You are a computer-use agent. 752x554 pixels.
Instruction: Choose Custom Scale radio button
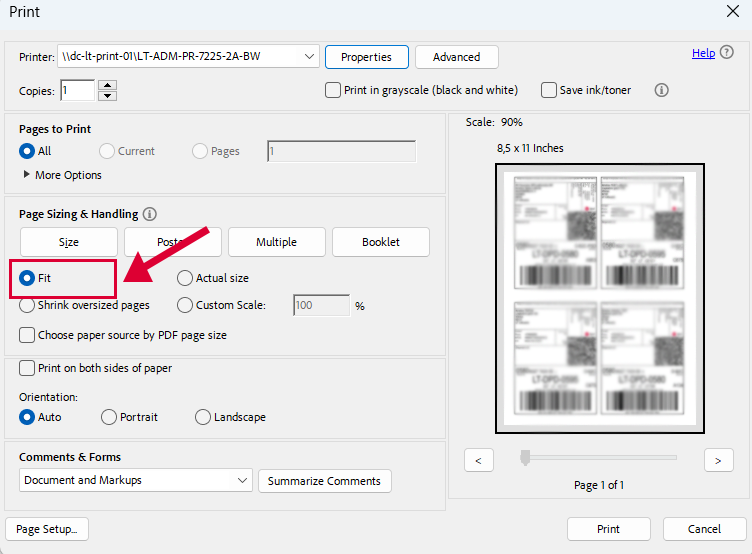[x=185, y=305]
